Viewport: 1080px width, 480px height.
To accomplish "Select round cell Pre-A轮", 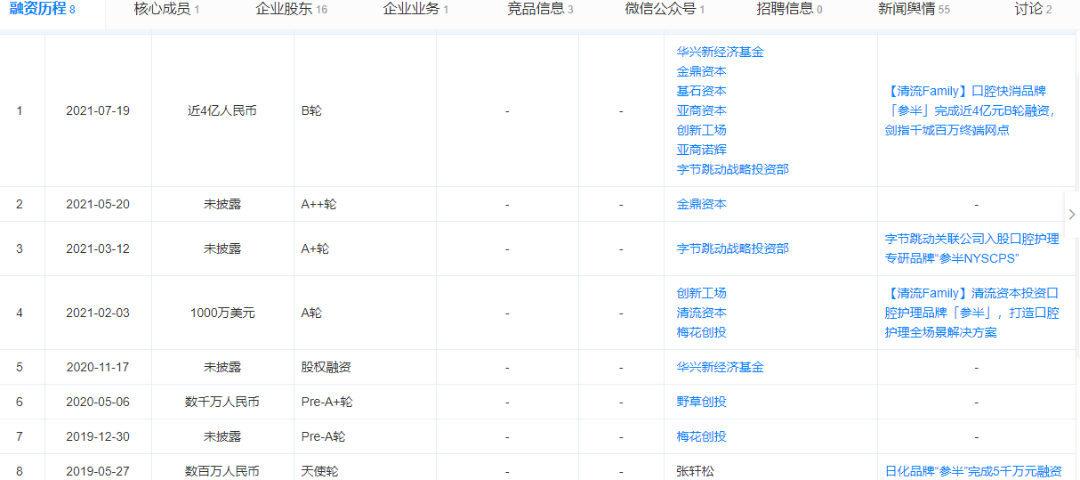I will click(x=323, y=437).
